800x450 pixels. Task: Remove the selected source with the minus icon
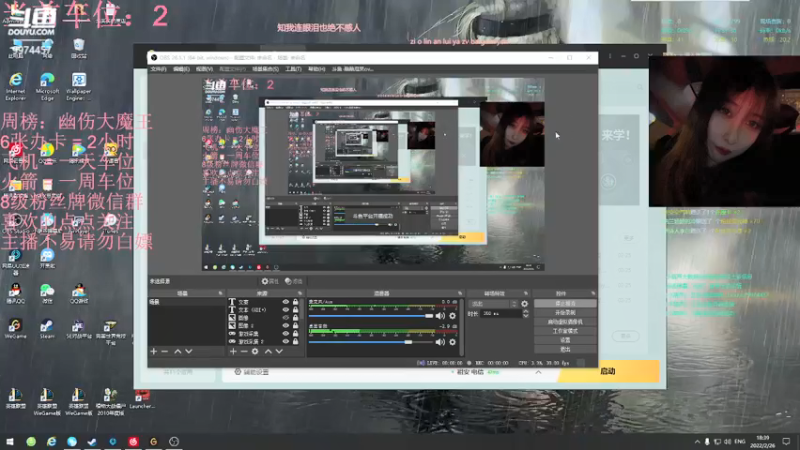(244, 352)
